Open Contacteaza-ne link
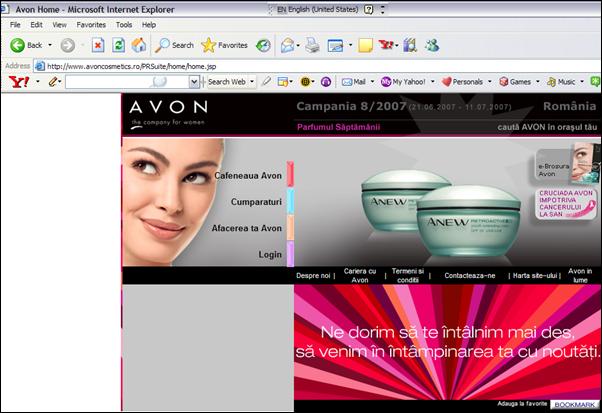This screenshot has height=413, width=602. [470, 276]
